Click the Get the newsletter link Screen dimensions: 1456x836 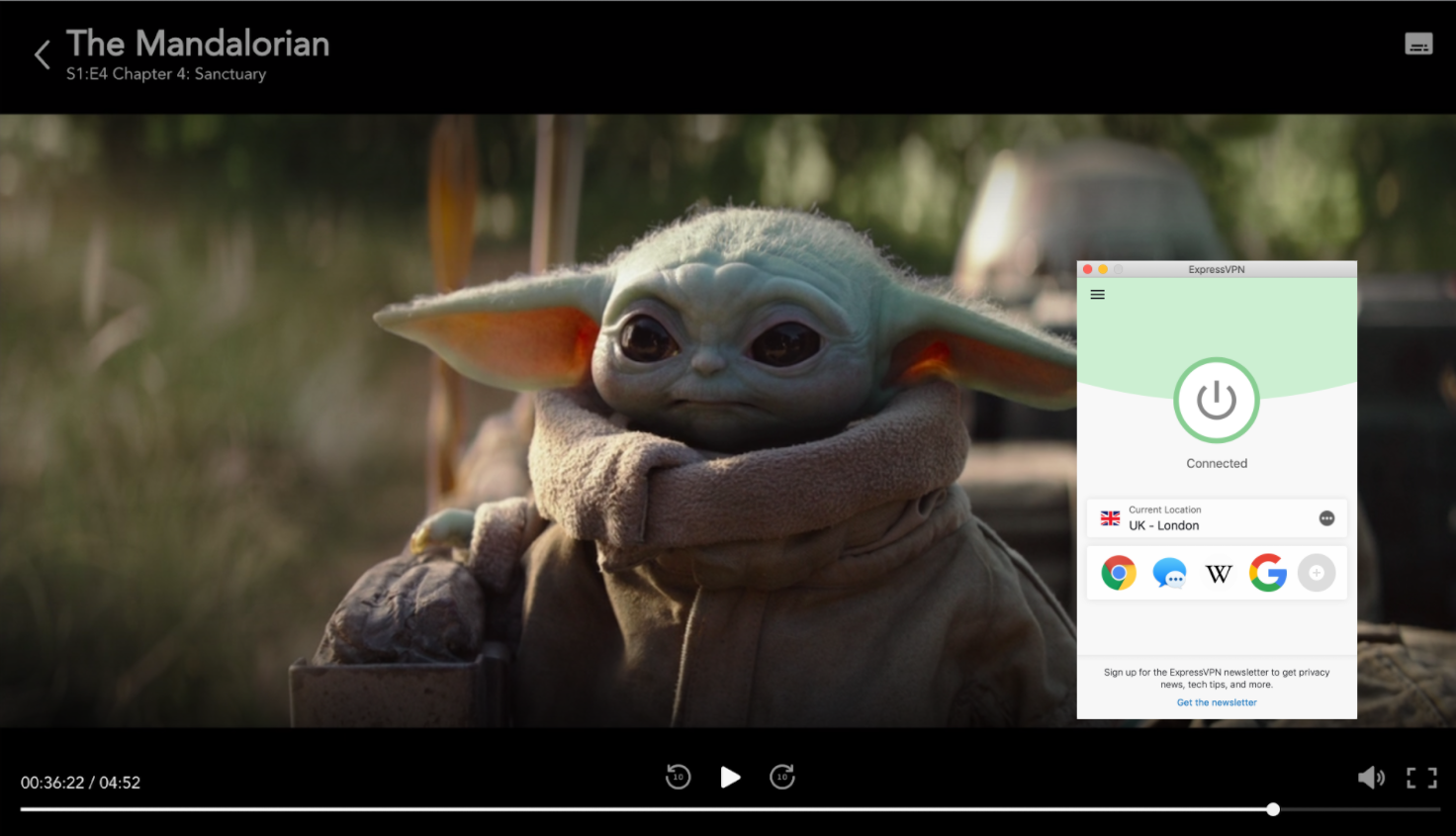pyautogui.click(x=1217, y=702)
